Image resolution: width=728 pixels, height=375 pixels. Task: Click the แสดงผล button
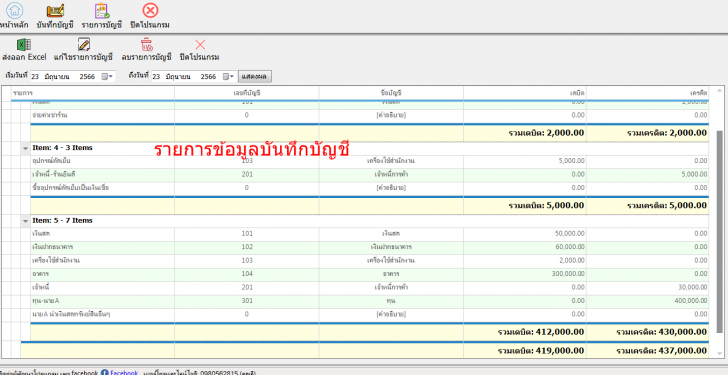pyautogui.click(x=255, y=77)
